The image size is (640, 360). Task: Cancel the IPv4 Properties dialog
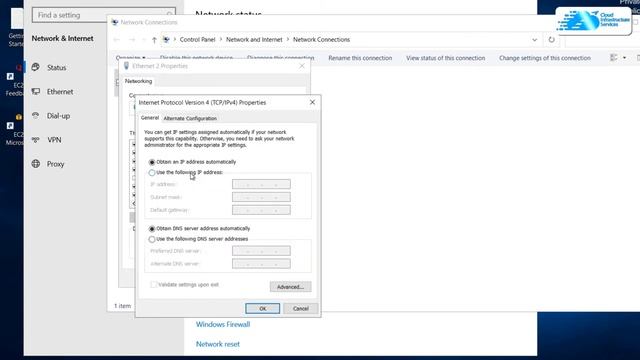coord(300,309)
